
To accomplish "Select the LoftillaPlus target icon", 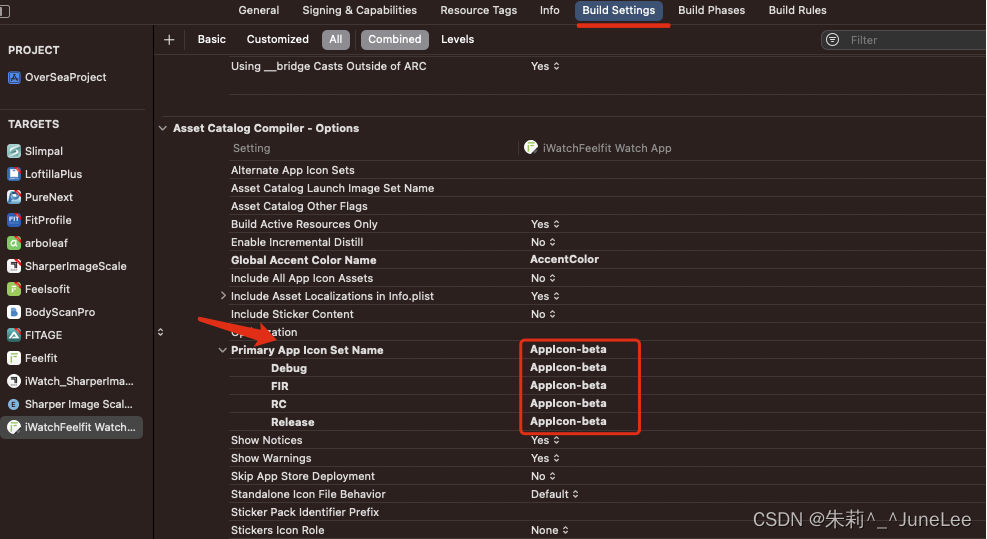I will click(14, 174).
